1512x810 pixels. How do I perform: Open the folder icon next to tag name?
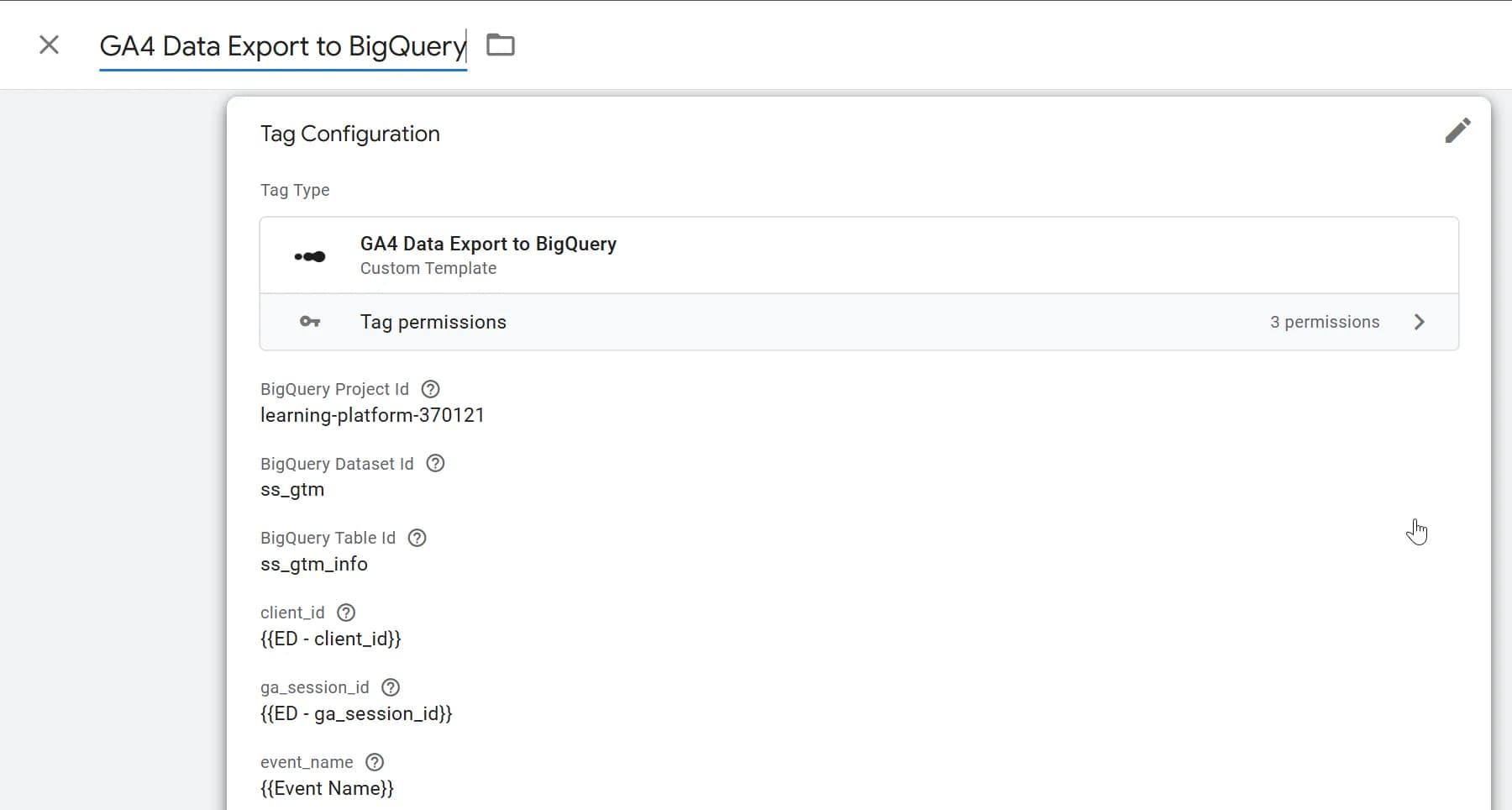click(501, 45)
